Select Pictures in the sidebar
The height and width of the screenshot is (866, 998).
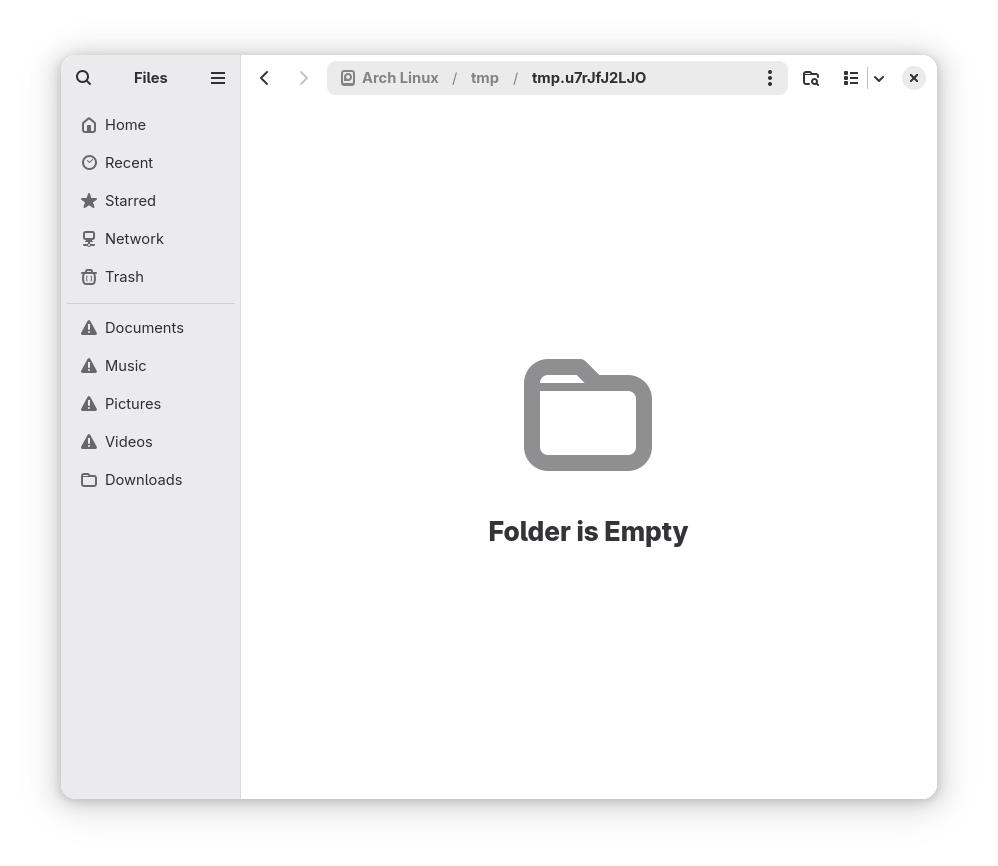click(x=151, y=404)
